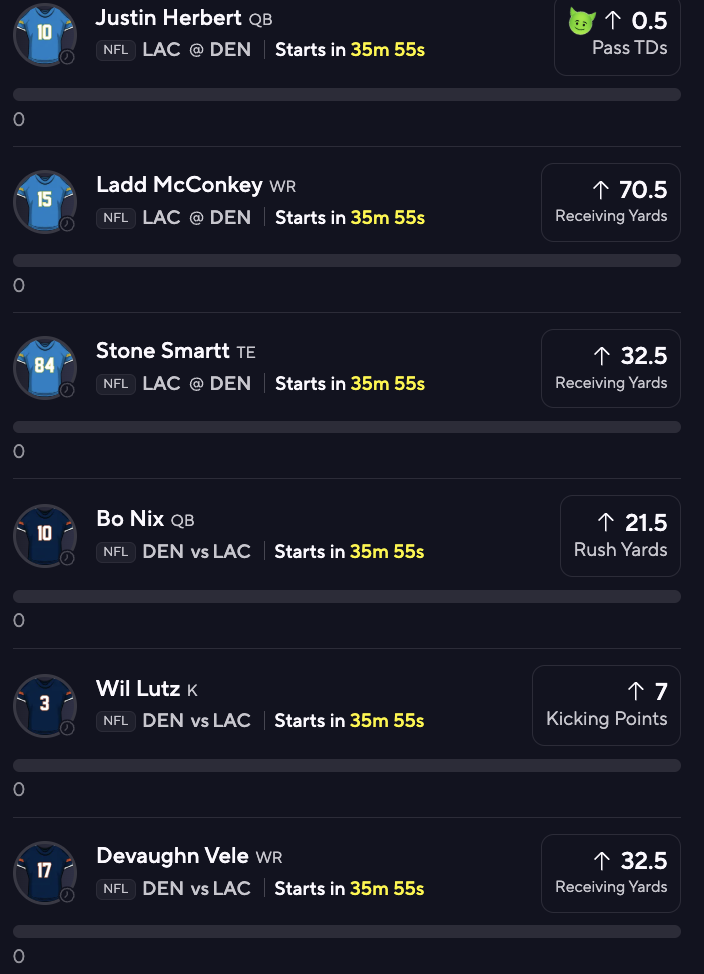The height and width of the screenshot is (974, 704).
Task: Open Bo Nix player name link
Action: pyautogui.click(x=130, y=518)
